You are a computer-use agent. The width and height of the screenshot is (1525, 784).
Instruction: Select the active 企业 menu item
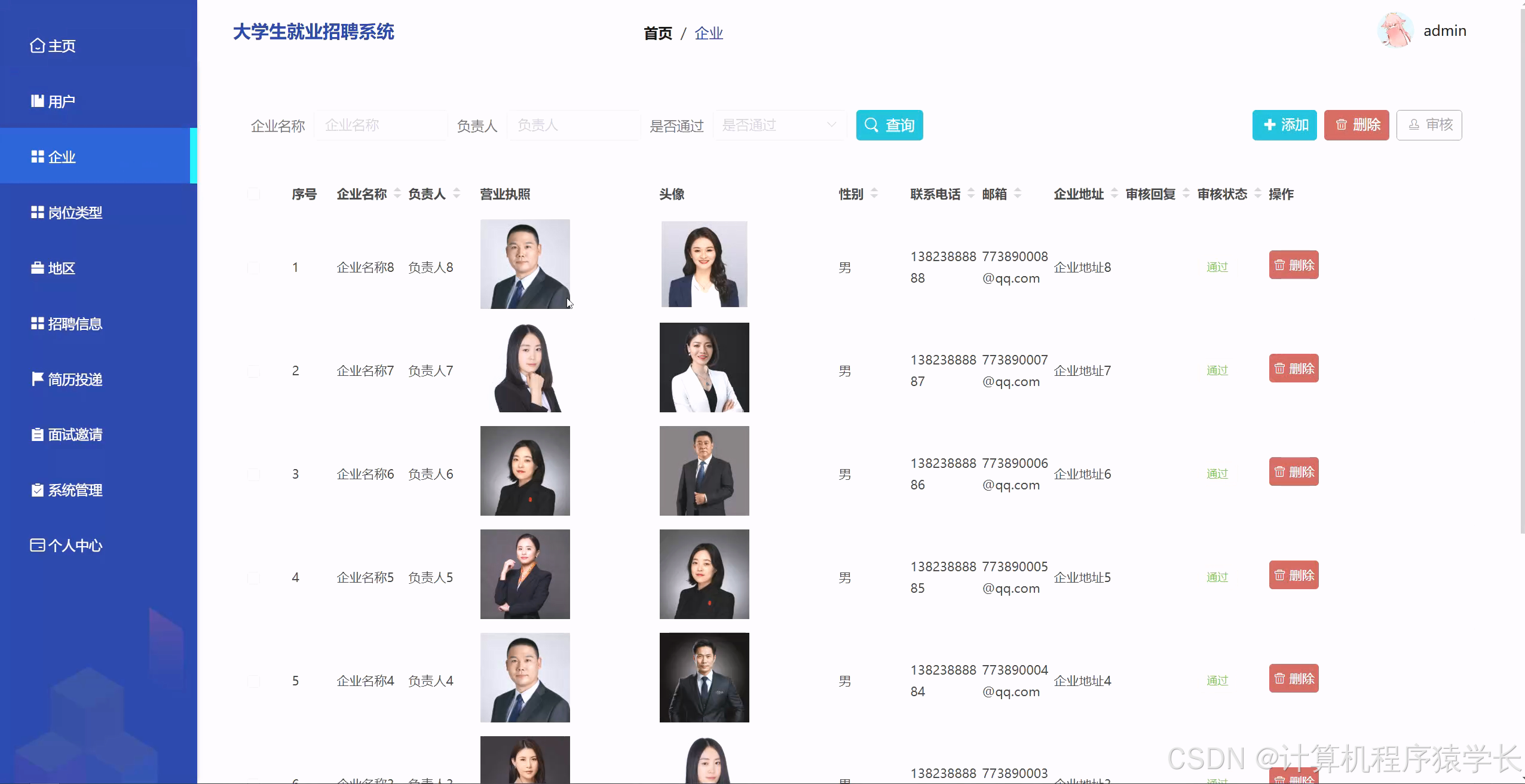point(62,156)
